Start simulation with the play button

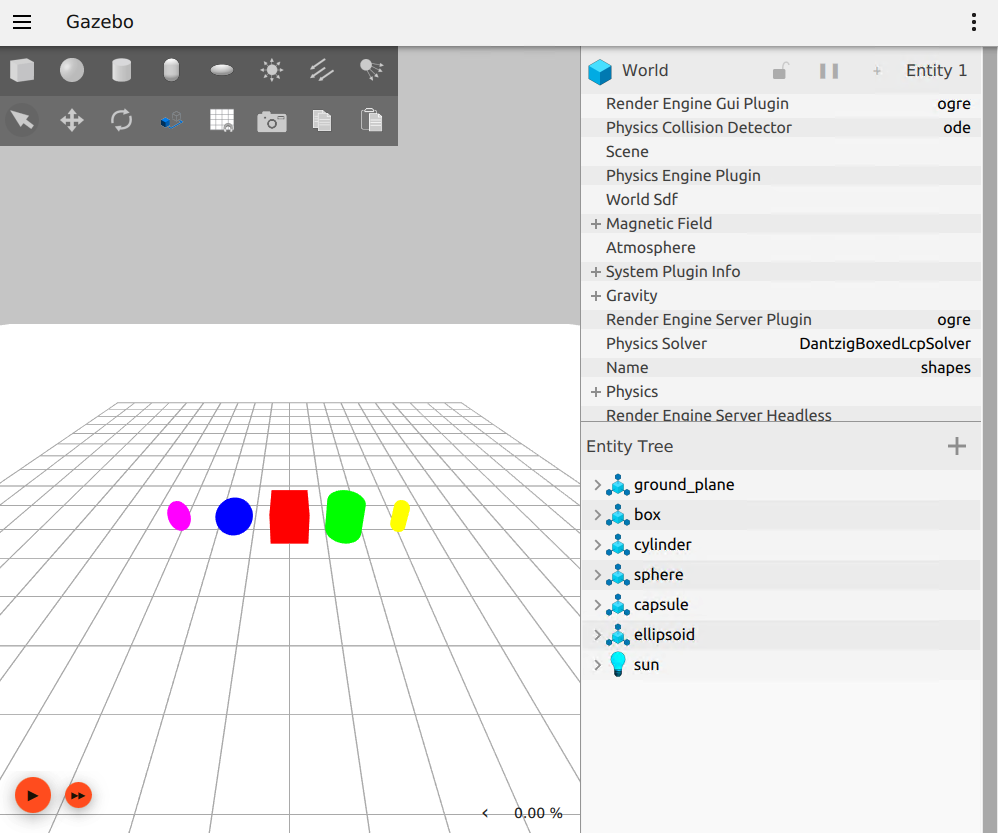pos(32,795)
